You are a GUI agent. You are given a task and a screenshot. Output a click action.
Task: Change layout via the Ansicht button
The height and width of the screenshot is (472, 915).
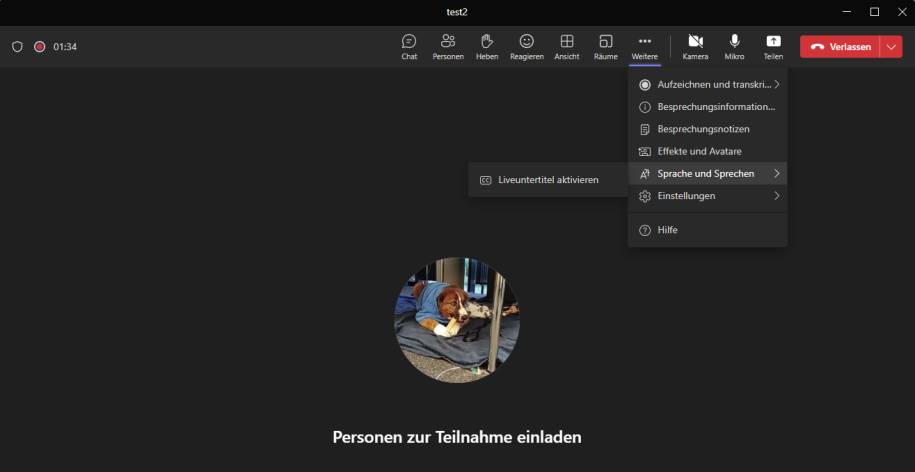click(x=567, y=47)
